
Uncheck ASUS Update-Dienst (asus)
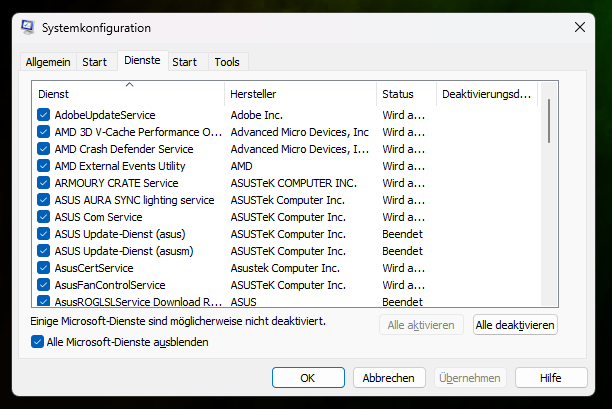click(x=43, y=234)
